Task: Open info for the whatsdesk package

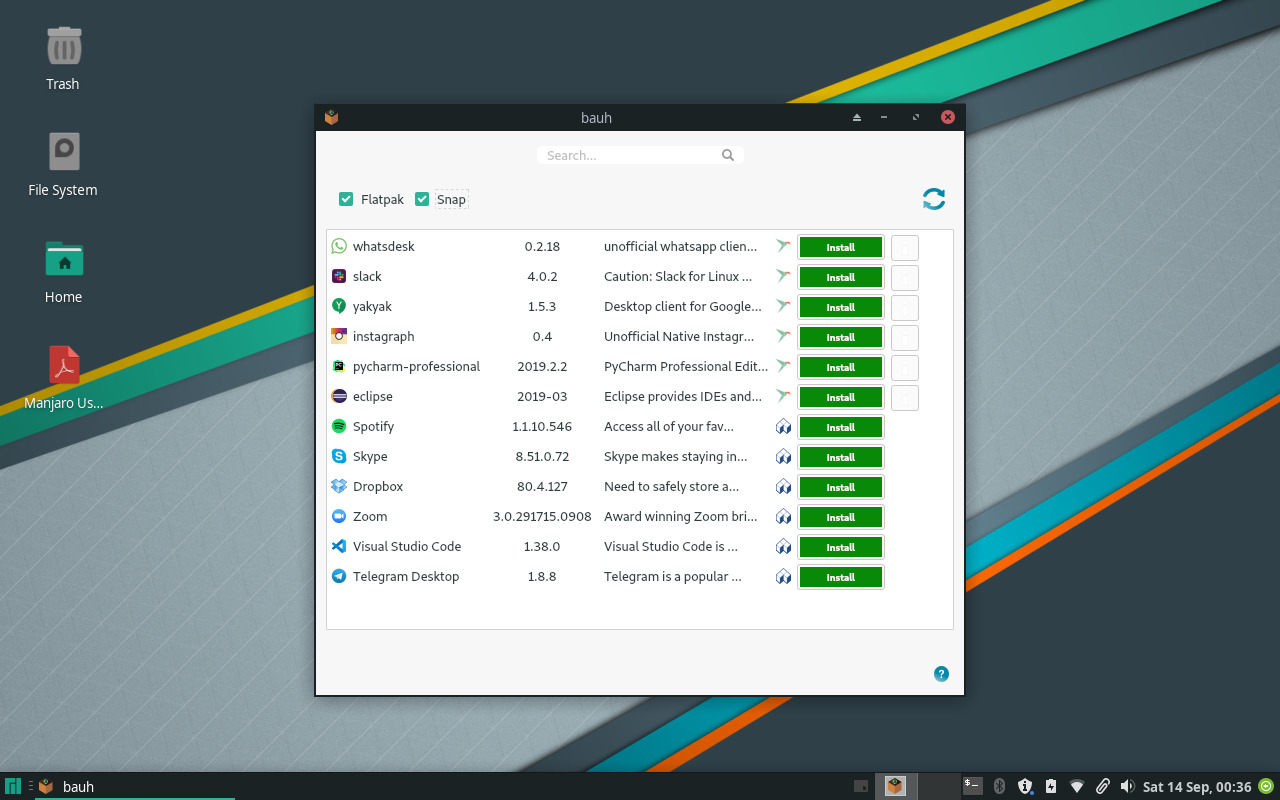Action: coord(904,247)
